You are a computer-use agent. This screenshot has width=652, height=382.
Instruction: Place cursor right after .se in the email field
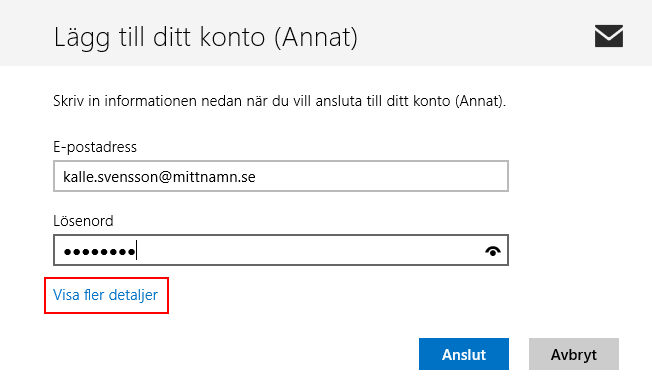(x=257, y=177)
